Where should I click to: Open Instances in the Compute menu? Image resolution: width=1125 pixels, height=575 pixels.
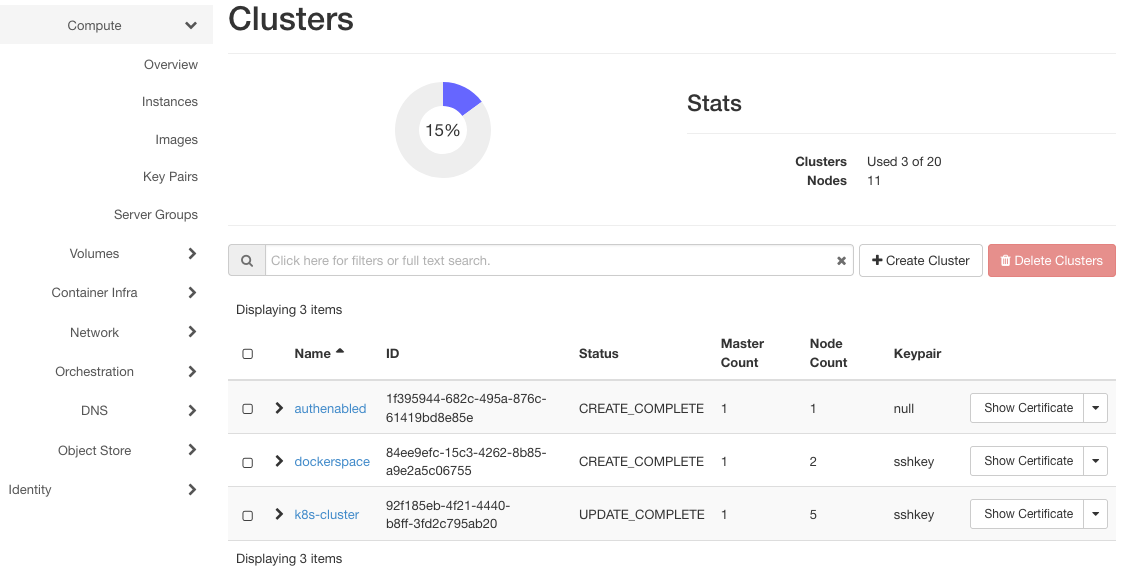tap(169, 102)
